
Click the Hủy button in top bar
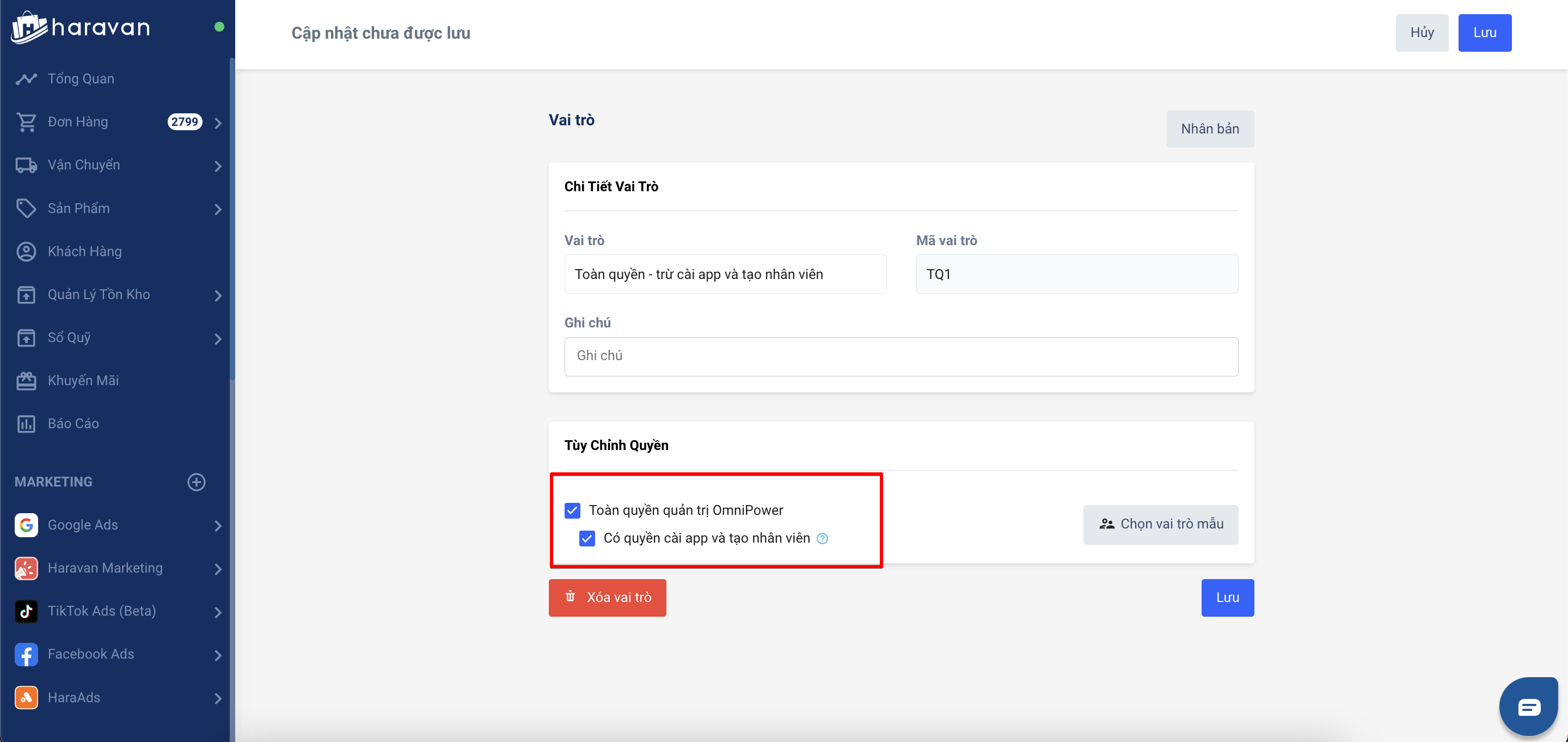(1422, 33)
